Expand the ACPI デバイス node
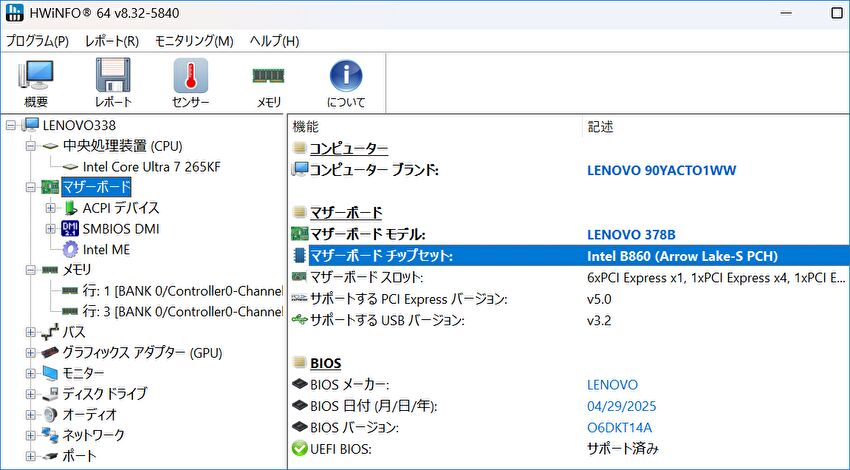The width and height of the screenshot is (850, 470). click(50, 208)
